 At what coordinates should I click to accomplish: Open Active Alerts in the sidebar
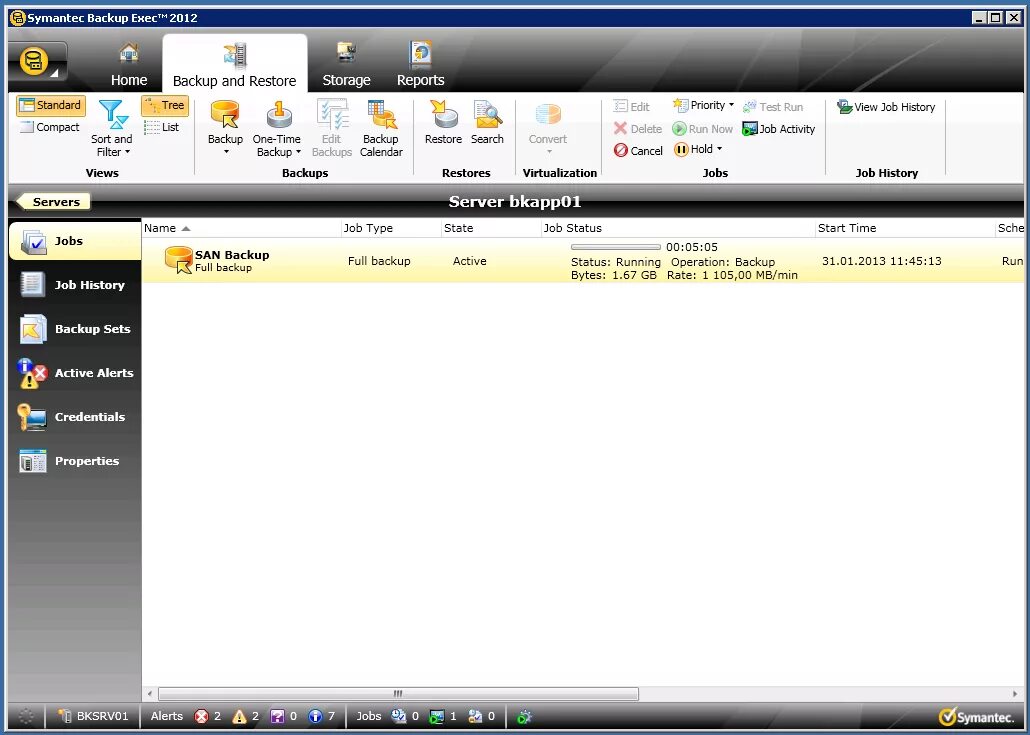click(x=76, y=373)
